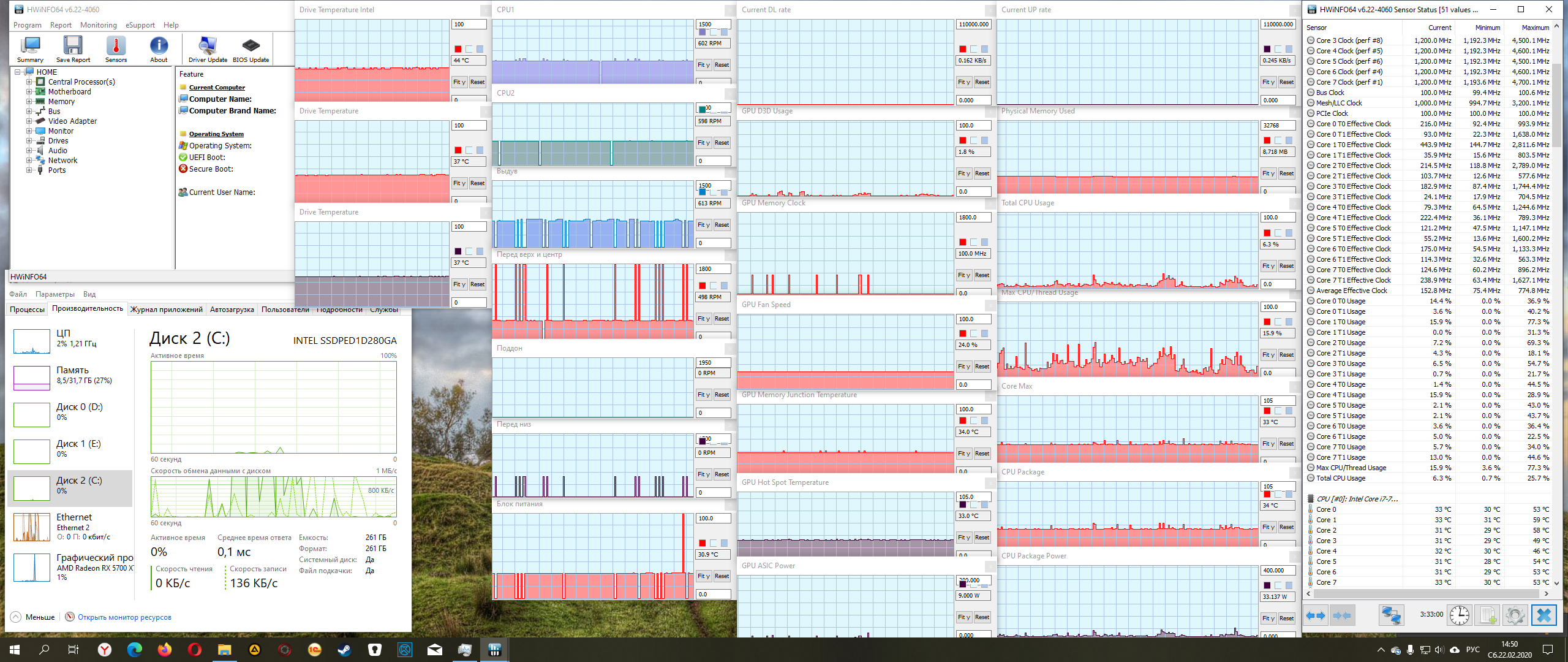This screenshot has height=662, width=1568.
Task: Click the reset clock icon in Sensor Status
Action: click(x=1460, y=615)
